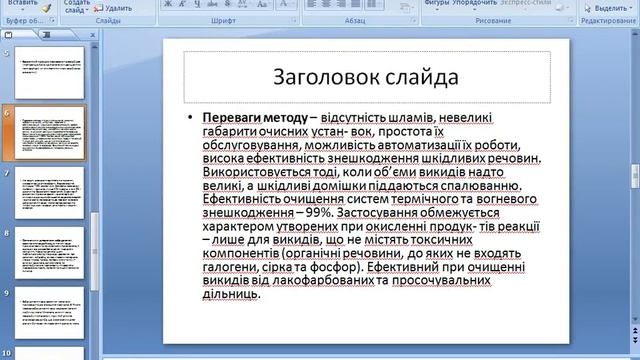The image size is (640, 360).
Task: Toggle italic formatting (К)
Action: [182, 4]
